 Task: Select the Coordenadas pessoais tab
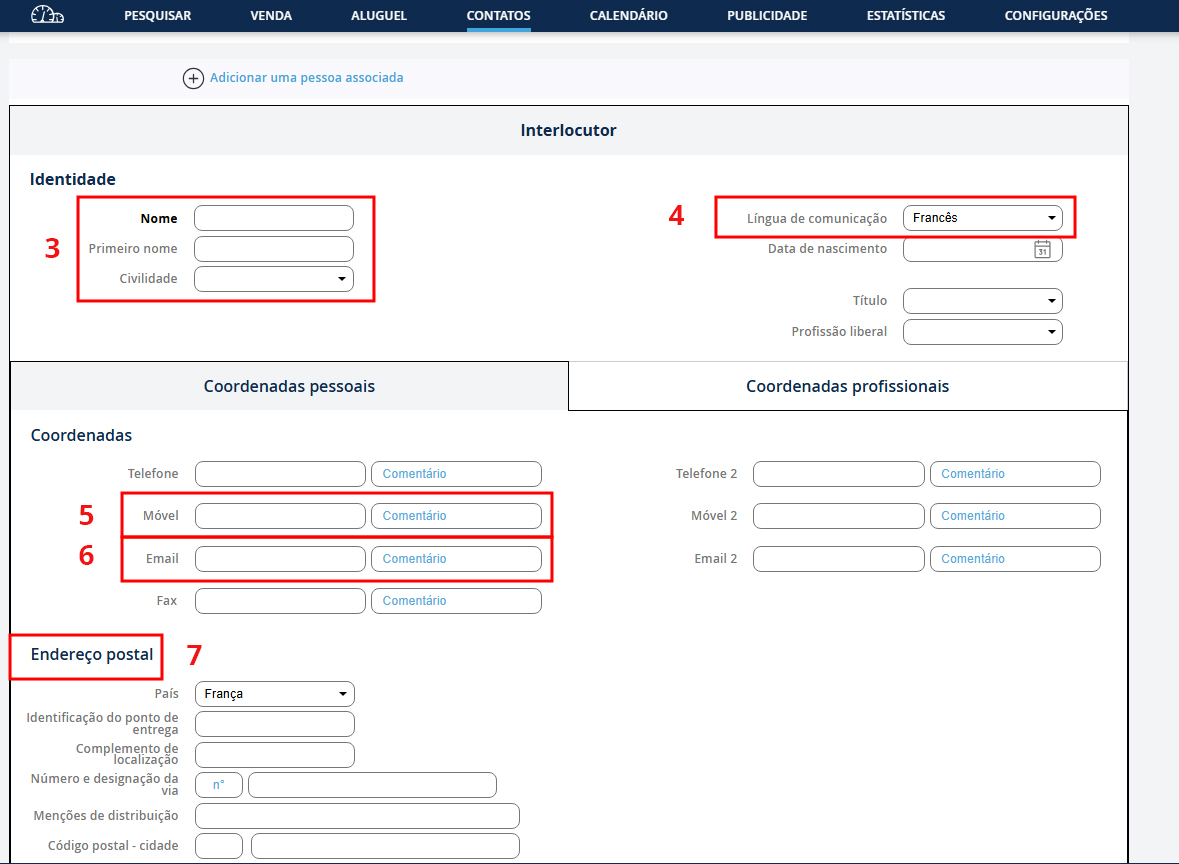(x=289, y=386)
